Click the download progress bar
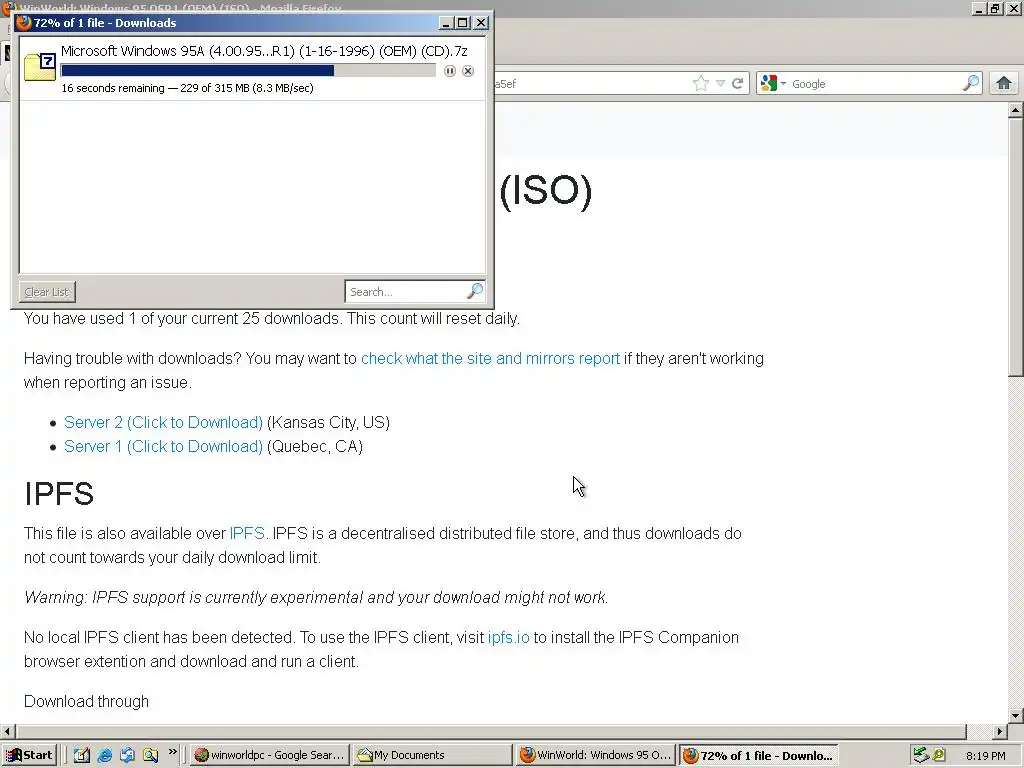The width and height of the screenshot is (1024, 768). [248, 71]
